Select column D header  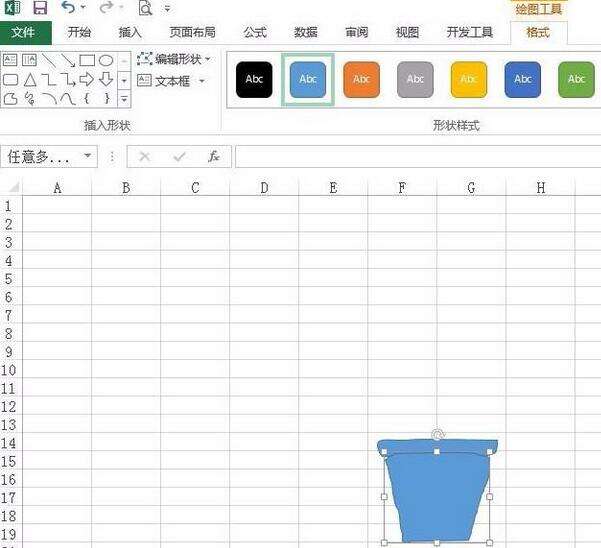264,188
